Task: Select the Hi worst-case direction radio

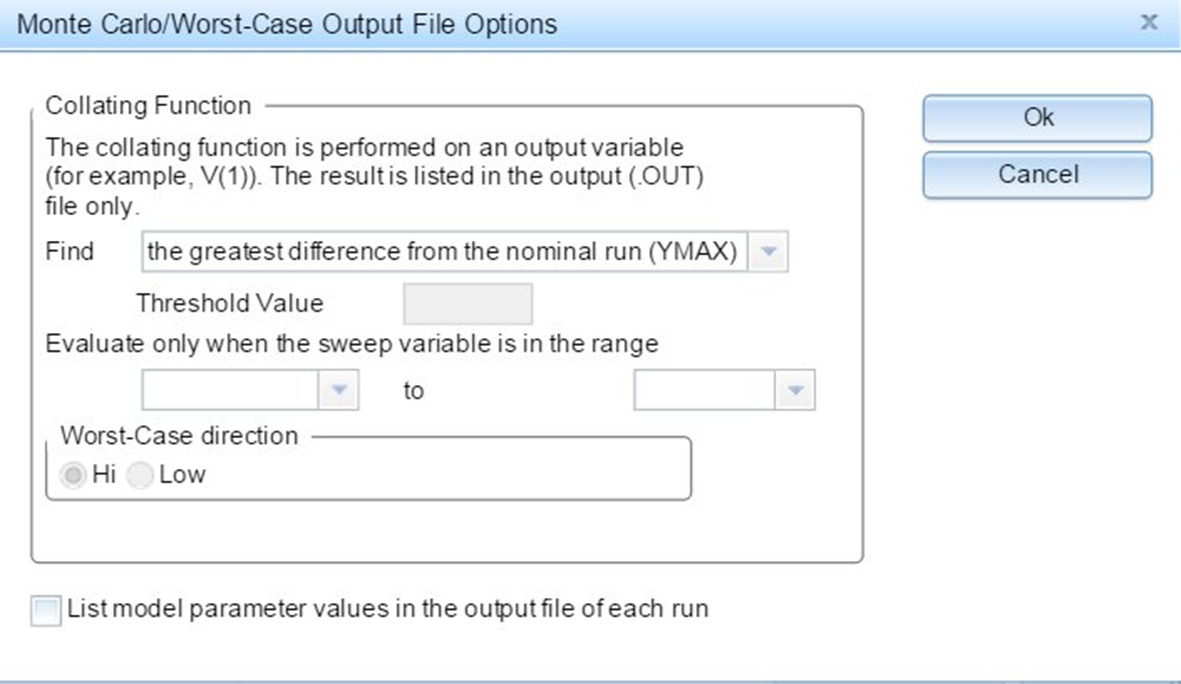Action: pos(75,475)
